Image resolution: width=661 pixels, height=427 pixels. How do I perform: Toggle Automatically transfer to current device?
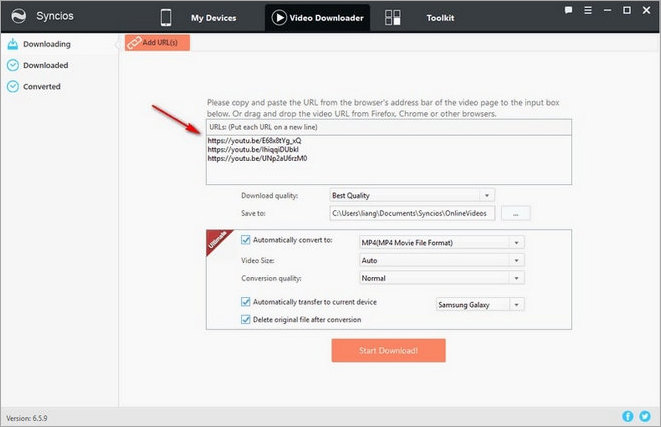pyautogui.click(x=245, y=302)
